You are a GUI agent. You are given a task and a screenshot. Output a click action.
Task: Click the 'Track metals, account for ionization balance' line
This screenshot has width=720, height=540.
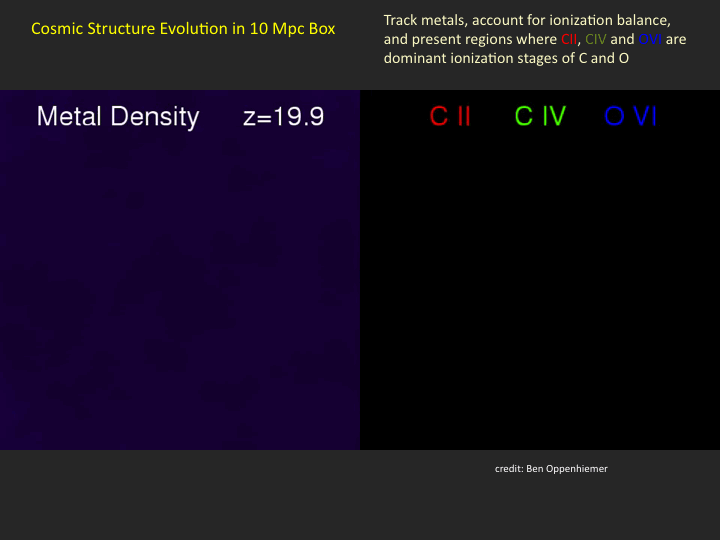[527, 21]
